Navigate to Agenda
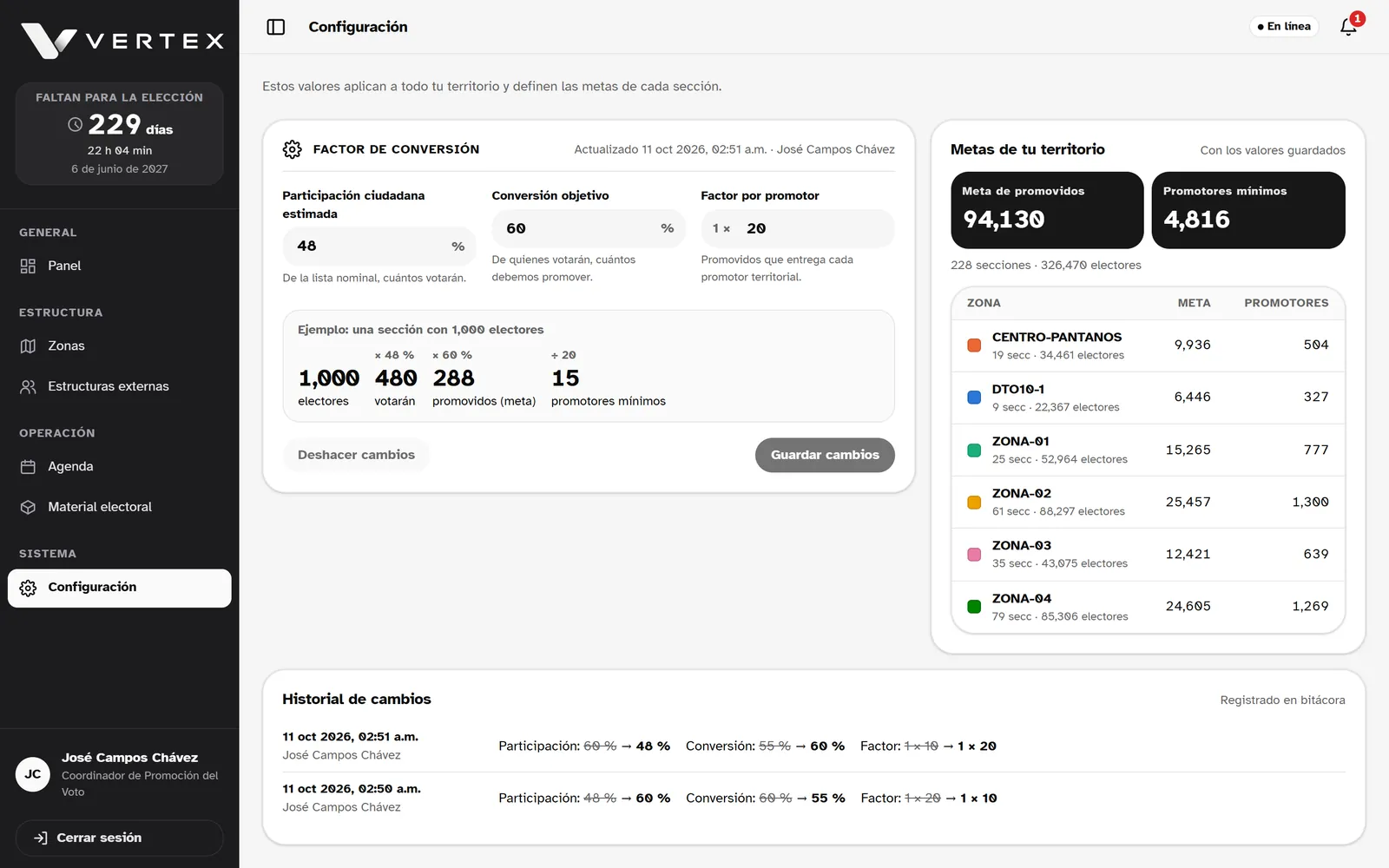1389x868 pixels. tap(120, 466)
